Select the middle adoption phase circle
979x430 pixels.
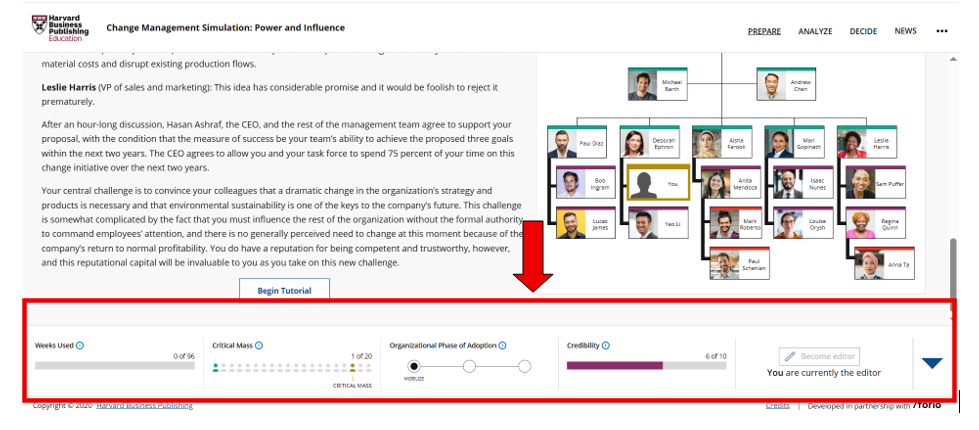coord(468,367)
